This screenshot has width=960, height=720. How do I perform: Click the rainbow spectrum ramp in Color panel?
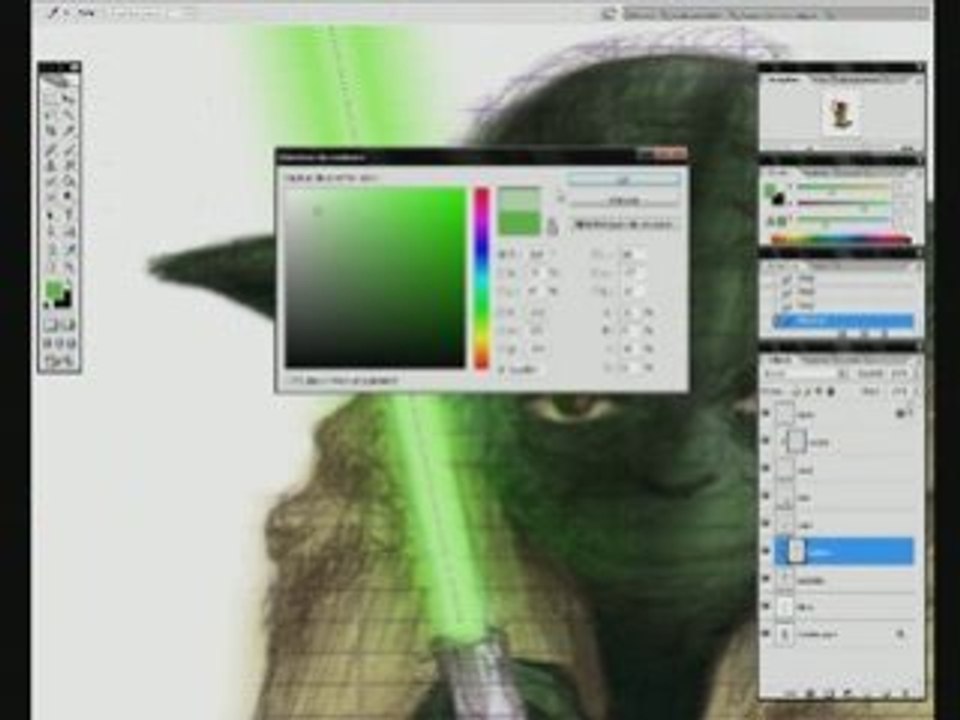(x=841, y=239)
